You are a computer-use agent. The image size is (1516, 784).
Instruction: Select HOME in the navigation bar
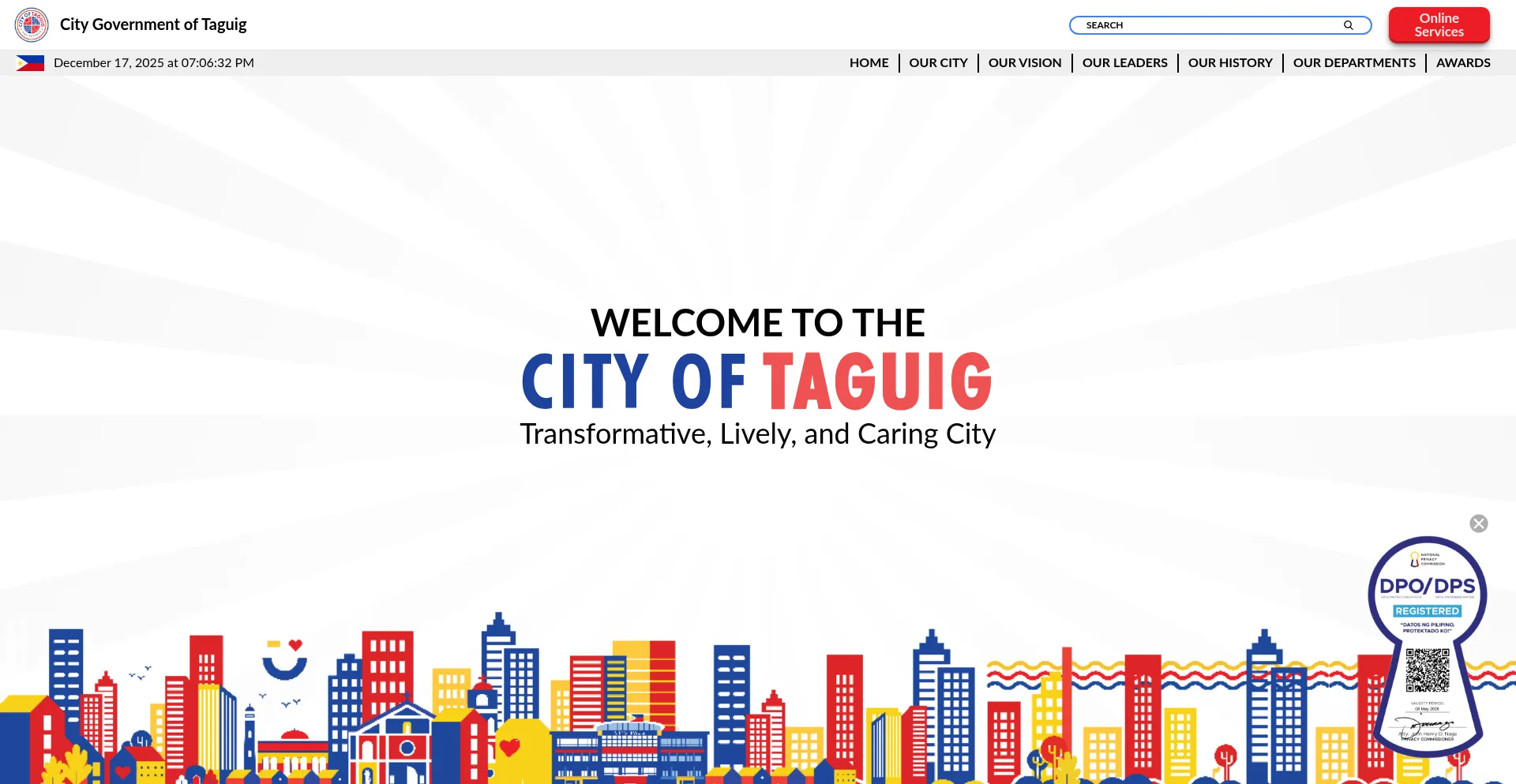click(x=869, y=62)
